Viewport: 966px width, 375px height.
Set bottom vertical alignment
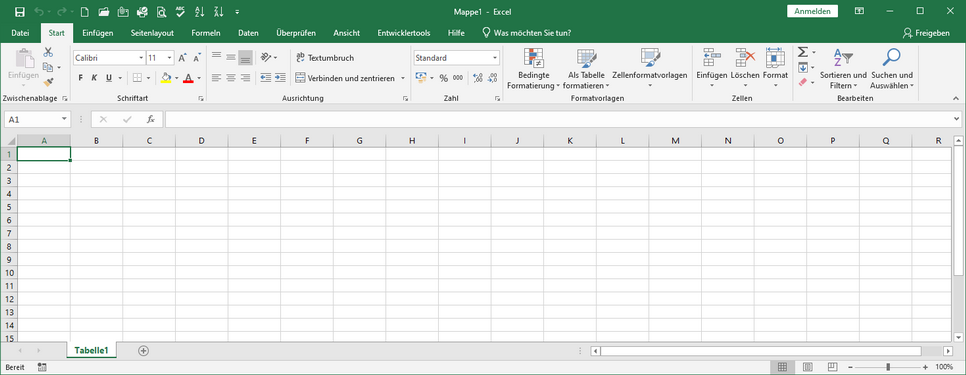click(x=245, y=57)
